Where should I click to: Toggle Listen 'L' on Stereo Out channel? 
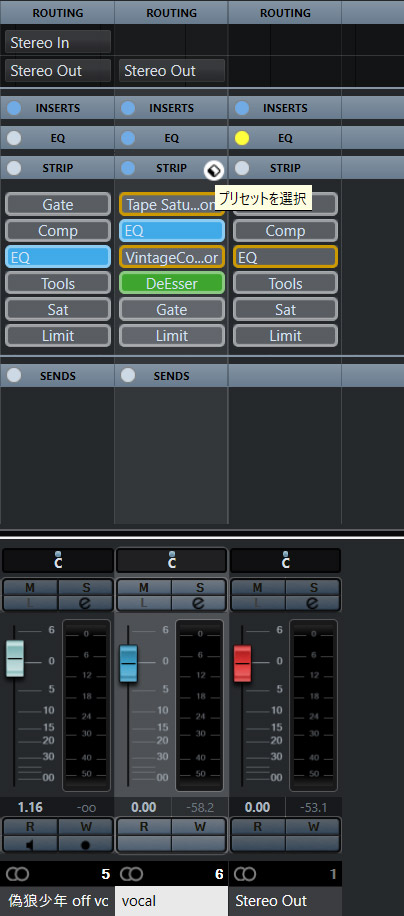[x=258, y=603]
